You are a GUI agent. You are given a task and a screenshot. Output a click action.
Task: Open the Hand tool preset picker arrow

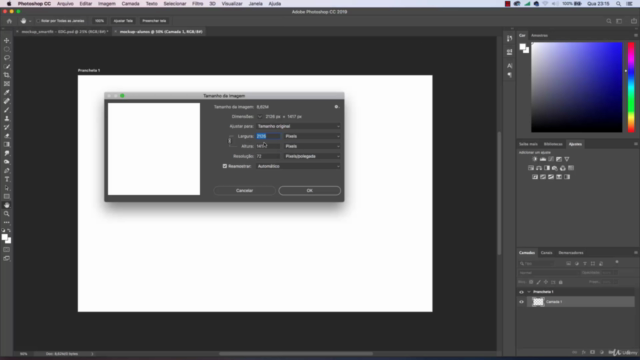pyautogui.click(x=30, y=21)
